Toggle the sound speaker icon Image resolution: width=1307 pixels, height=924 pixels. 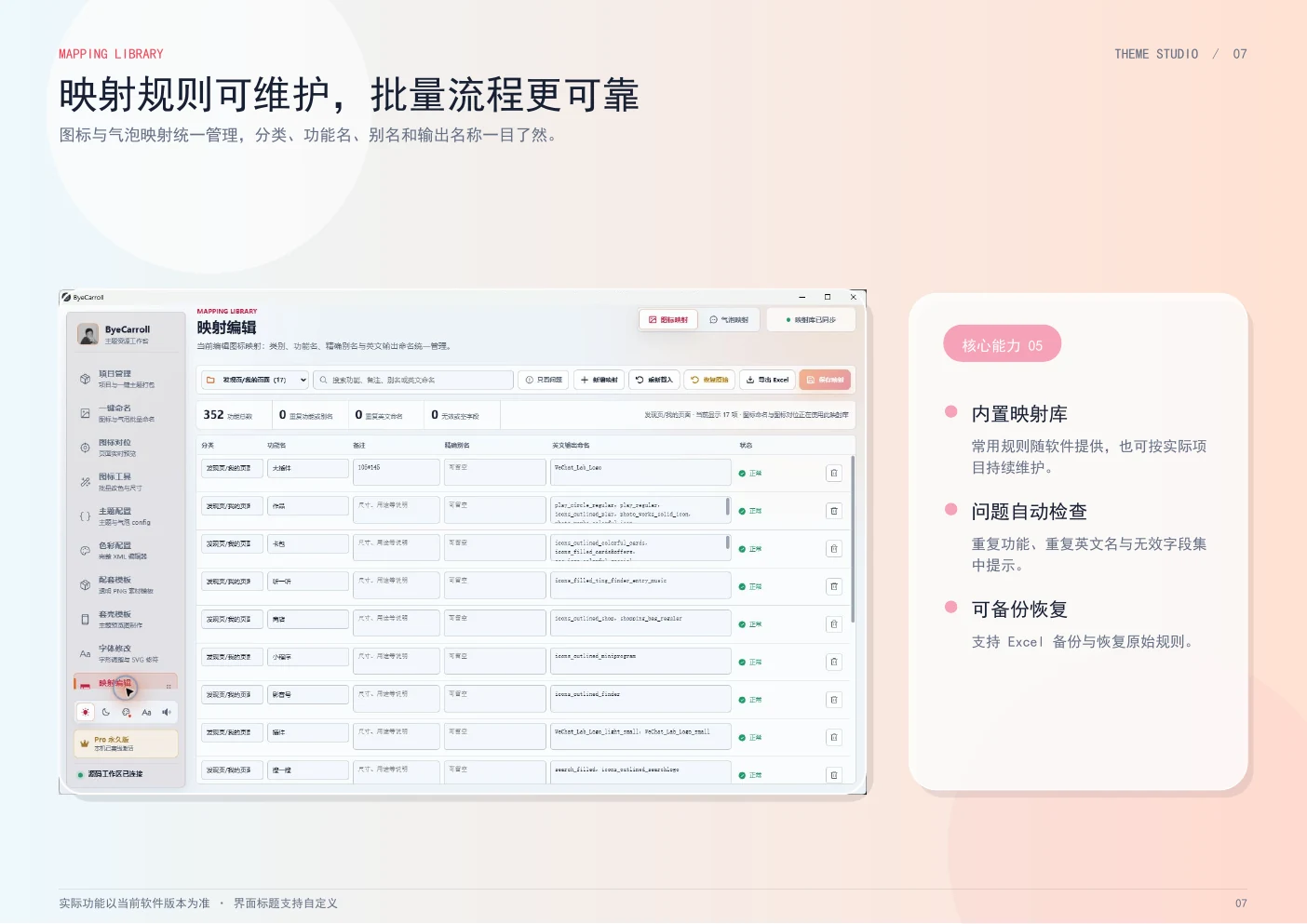(x=167, y=712)
